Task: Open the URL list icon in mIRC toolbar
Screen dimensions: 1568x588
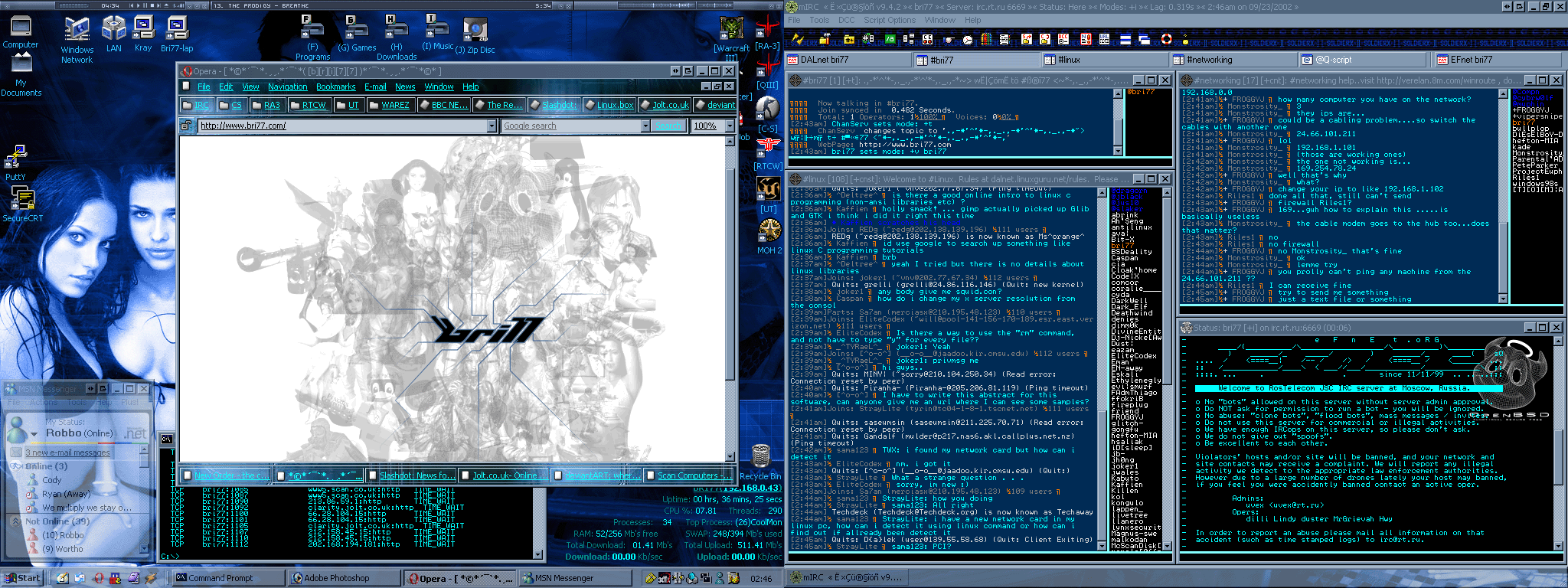Action: click(1103, 39)
